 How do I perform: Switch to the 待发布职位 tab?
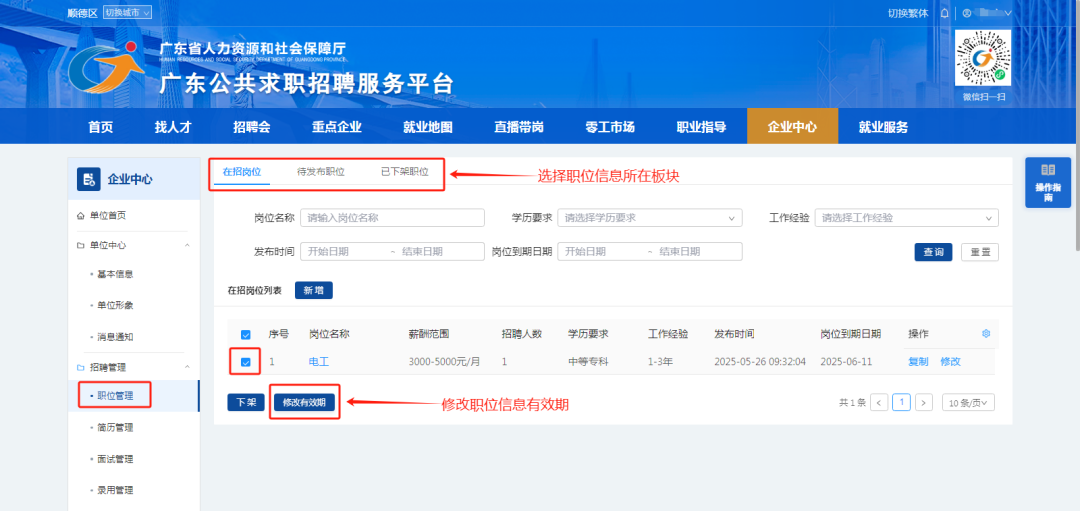(x=321, y=172)
